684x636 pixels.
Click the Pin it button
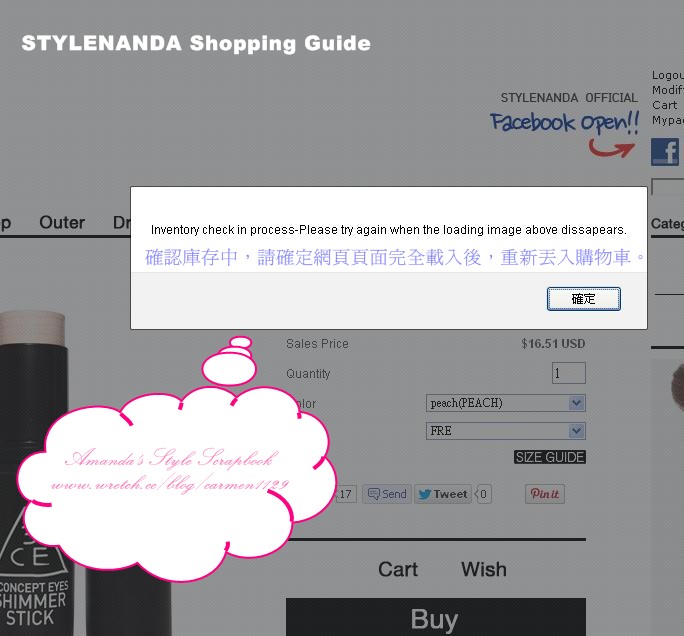tap(544, 494)
